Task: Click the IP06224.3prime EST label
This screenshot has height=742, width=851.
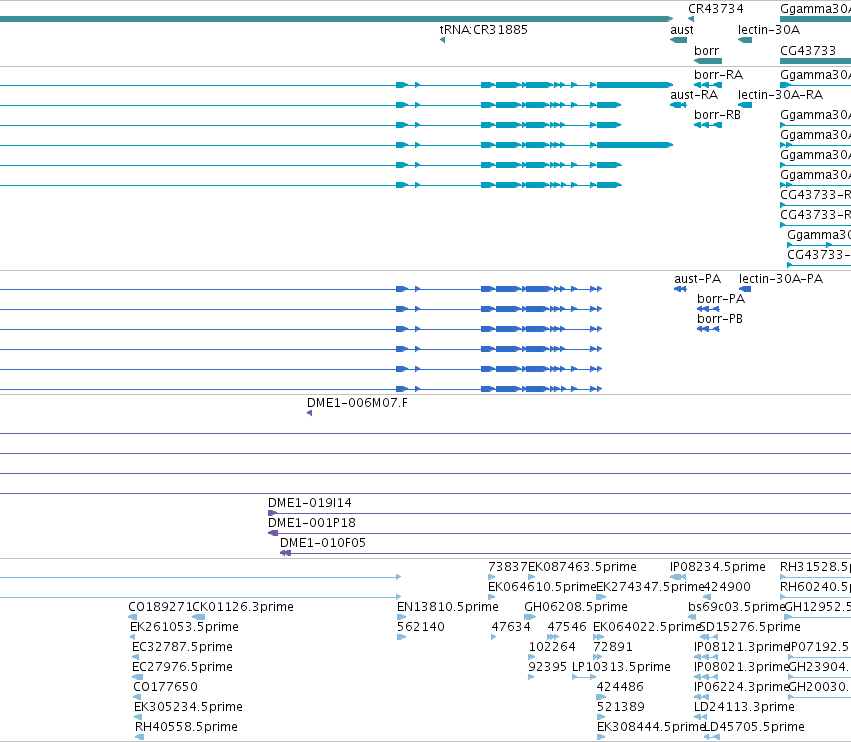Action: pos(741,687)
